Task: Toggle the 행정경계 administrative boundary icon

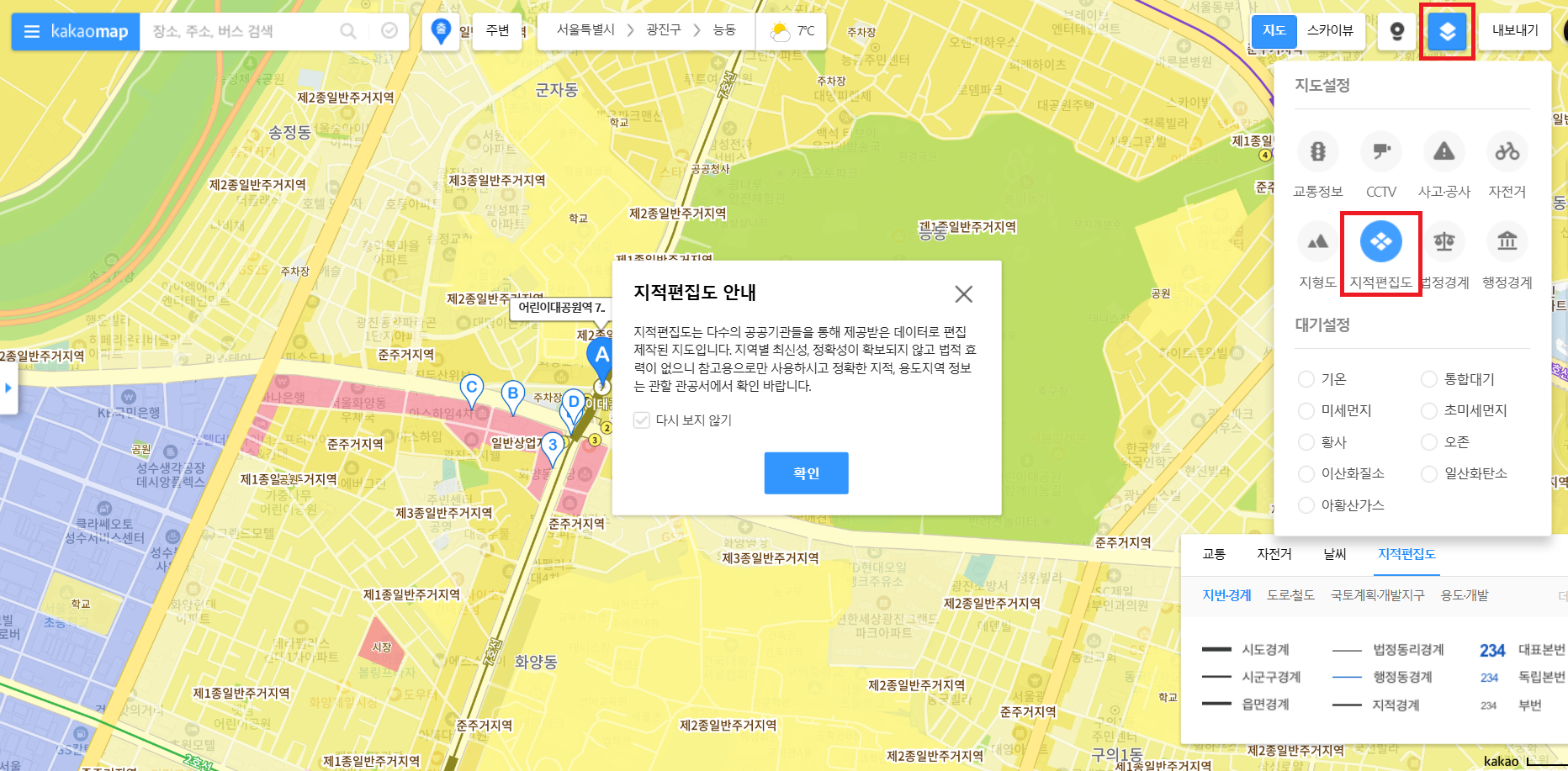Action: [x=1507, y=242]
